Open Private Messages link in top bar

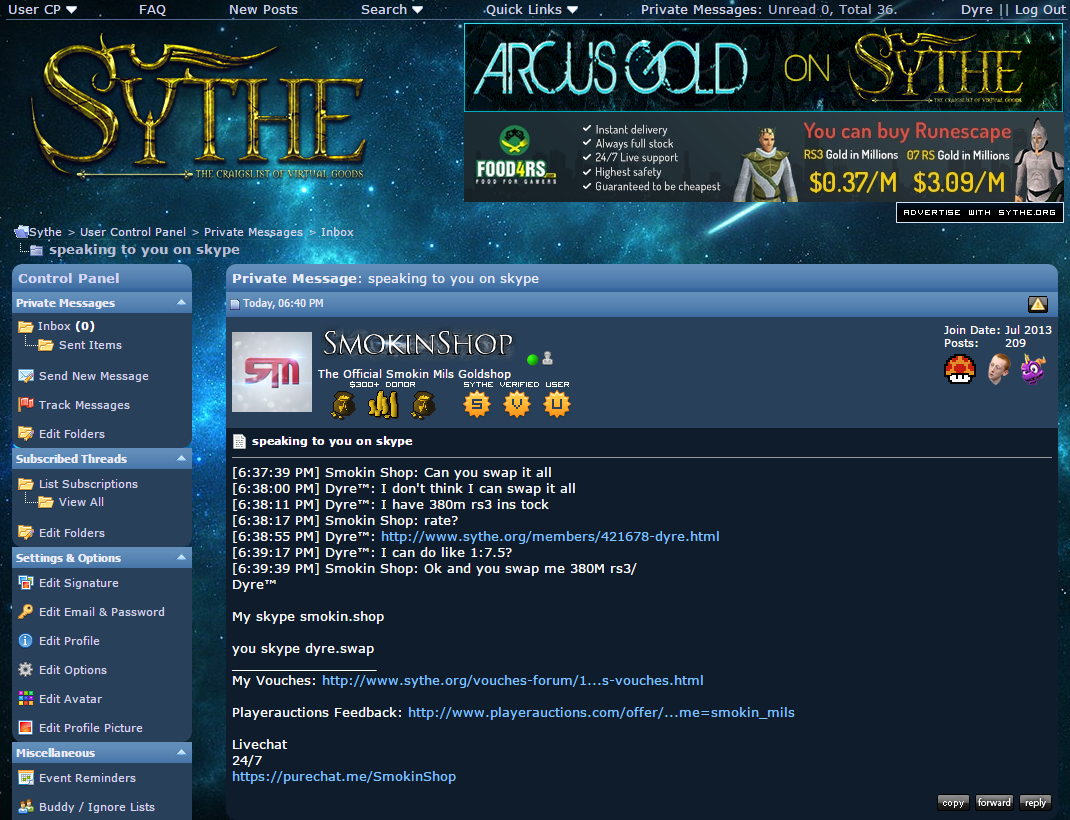coord(702,10)
